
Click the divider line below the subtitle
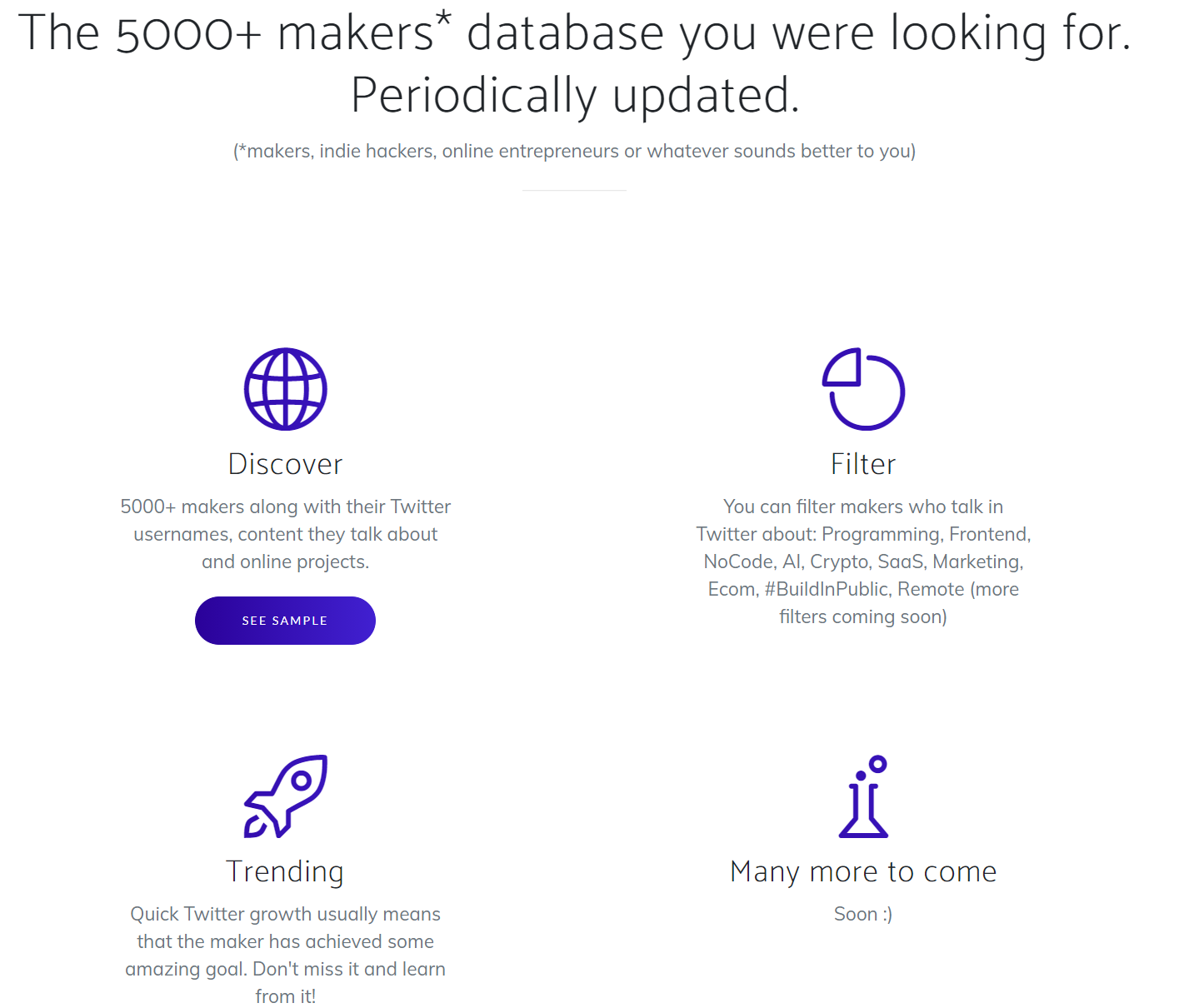[x=574, y=190]
